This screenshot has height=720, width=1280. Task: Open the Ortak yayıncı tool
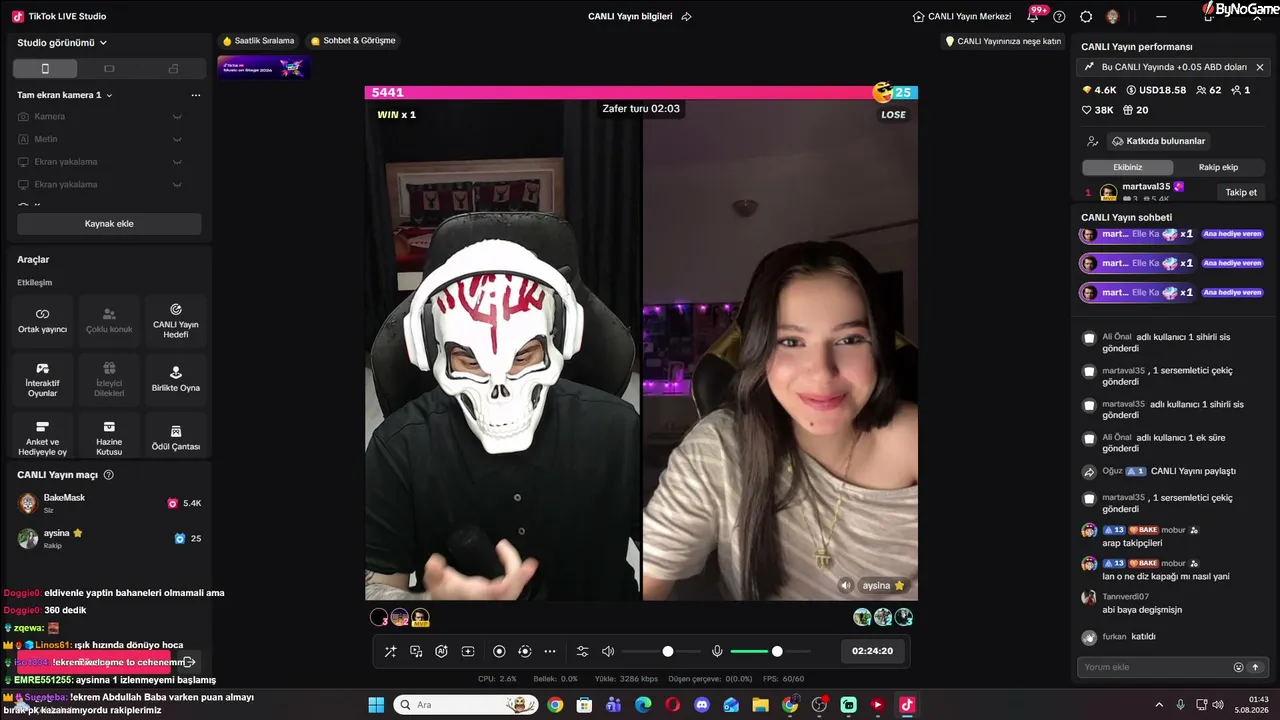point(42,320)
